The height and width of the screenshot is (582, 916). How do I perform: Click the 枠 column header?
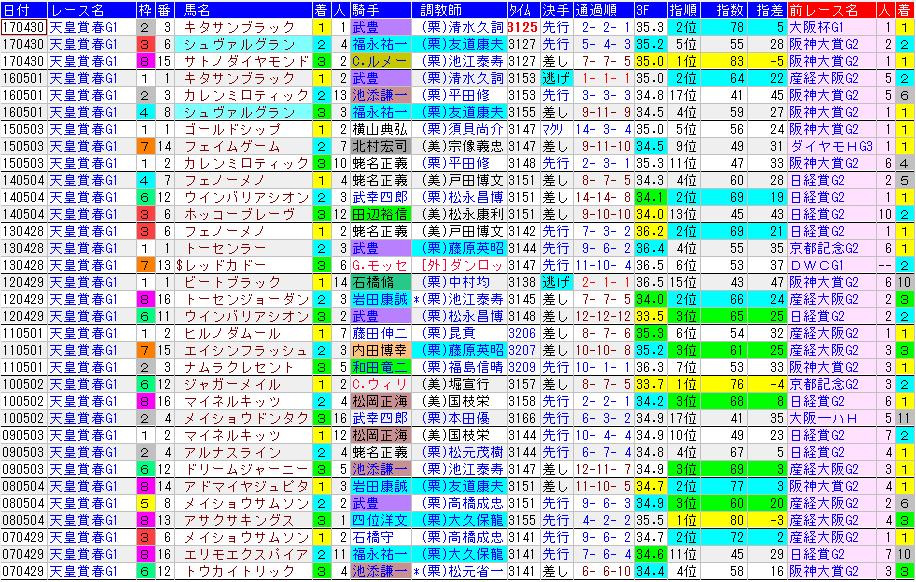click(145, 10)
